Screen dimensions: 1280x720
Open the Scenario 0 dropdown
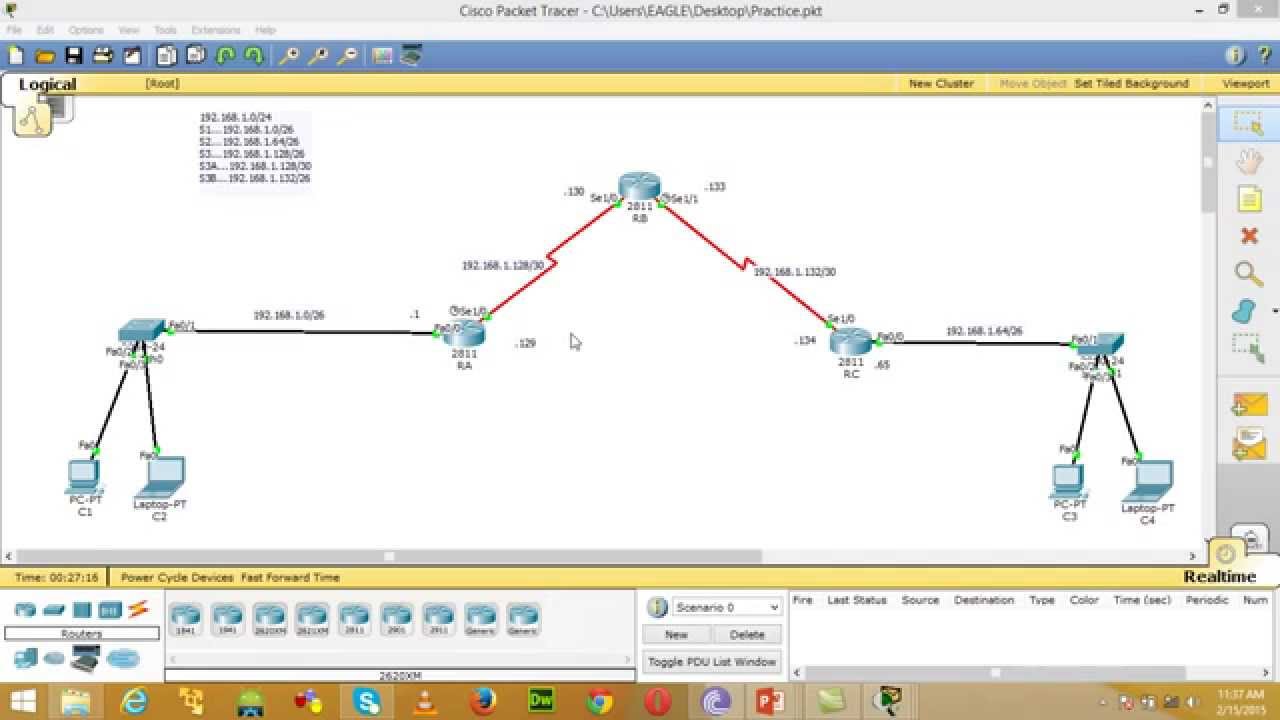click(x=726, y=607)
